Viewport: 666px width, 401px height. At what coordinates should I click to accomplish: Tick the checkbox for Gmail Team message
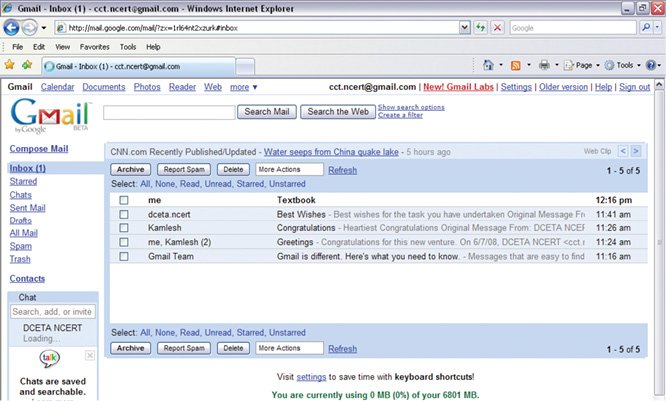tap(124, 257)
